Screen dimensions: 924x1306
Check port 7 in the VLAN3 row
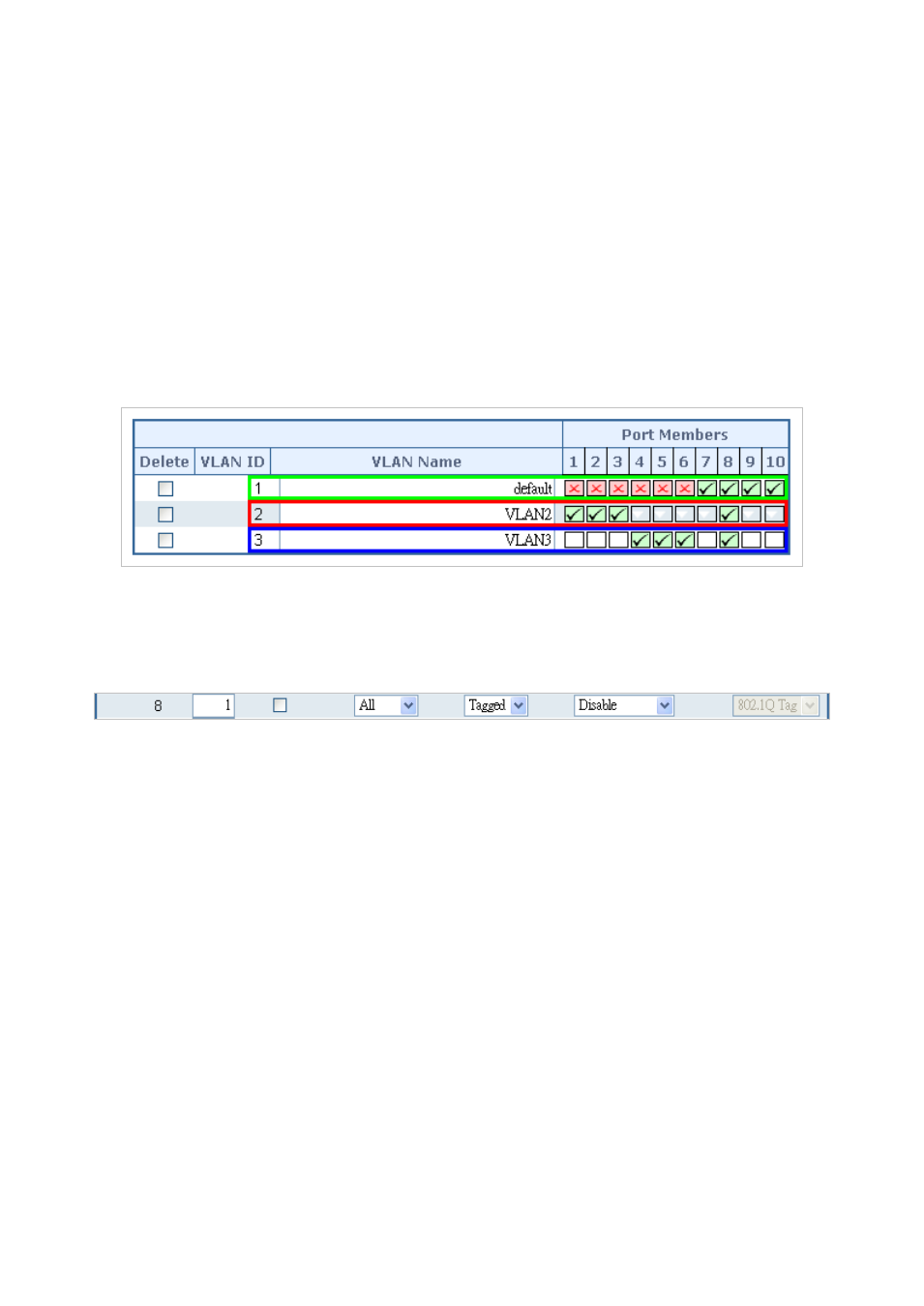(x=707, y=540)
